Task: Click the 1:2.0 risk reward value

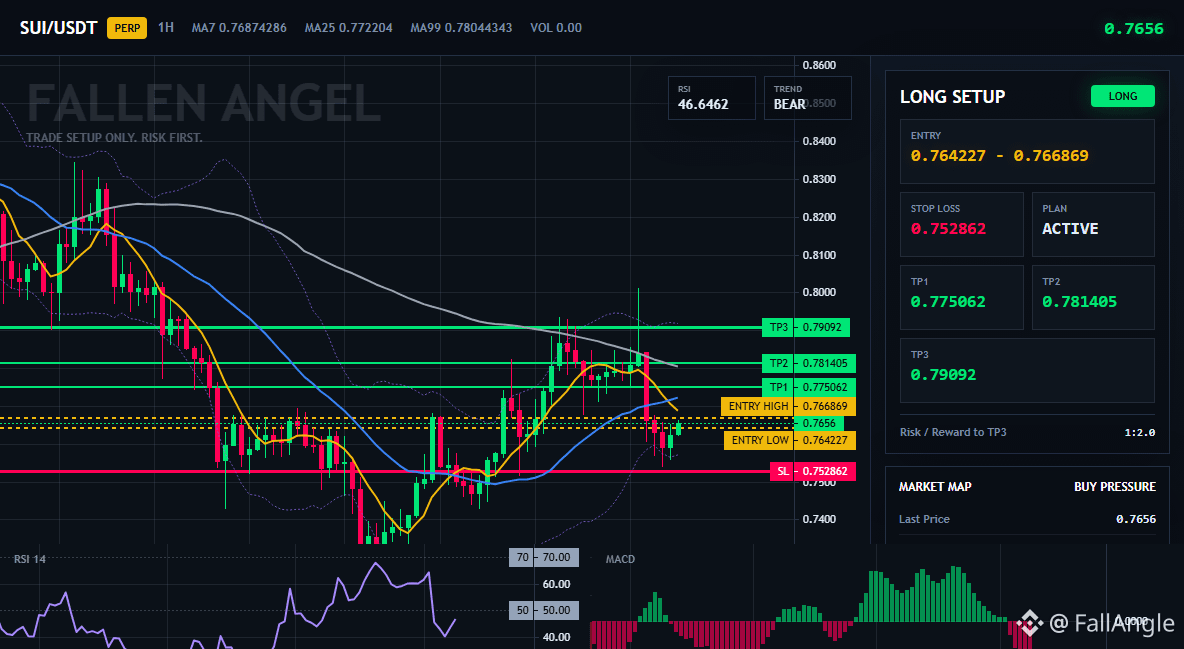Action: tap(1139, 432)
